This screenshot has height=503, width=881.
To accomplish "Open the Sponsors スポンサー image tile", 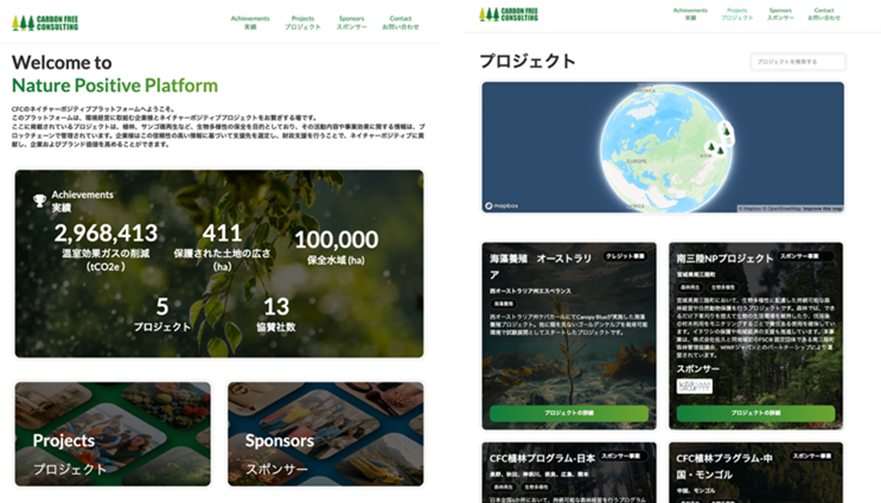I will pos(325,433).
